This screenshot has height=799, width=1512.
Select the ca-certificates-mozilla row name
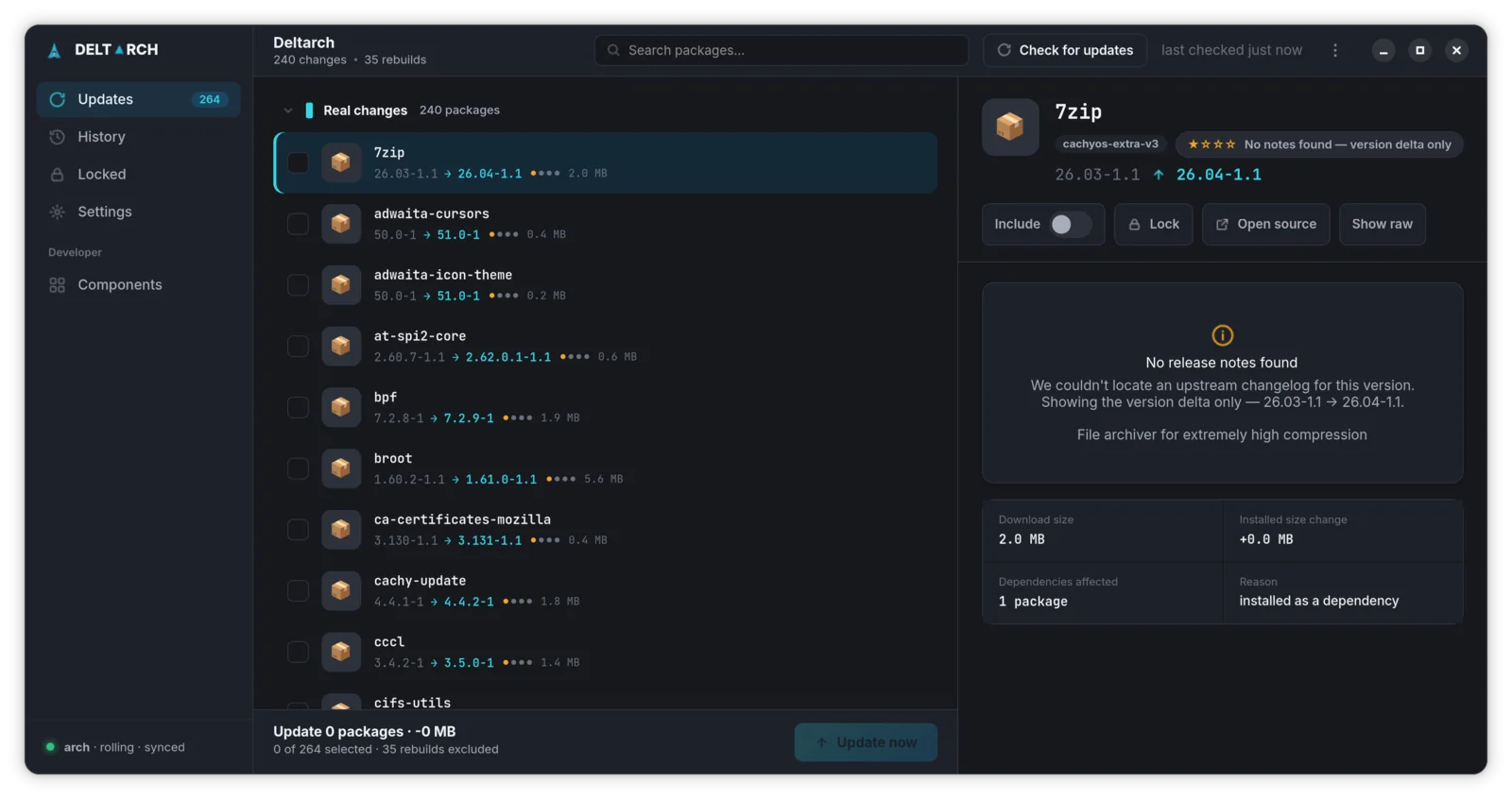pyautogui.click(x=462, y=519)
